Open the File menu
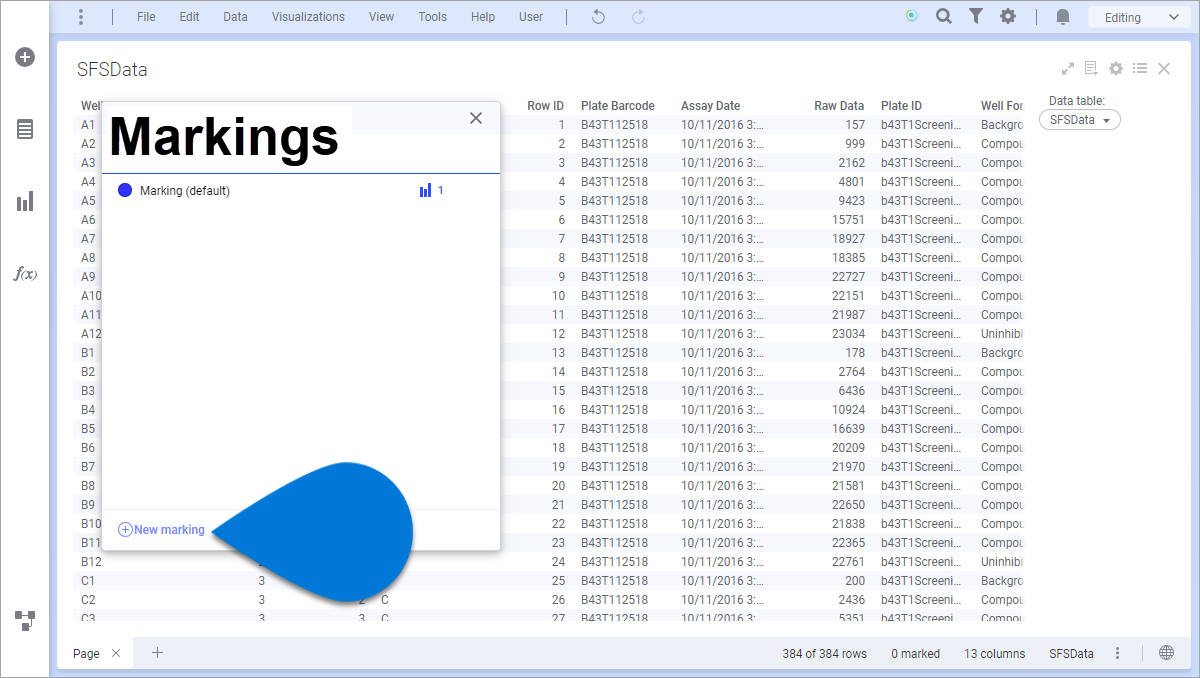1200x678 pixels. (x=146, y=17)
